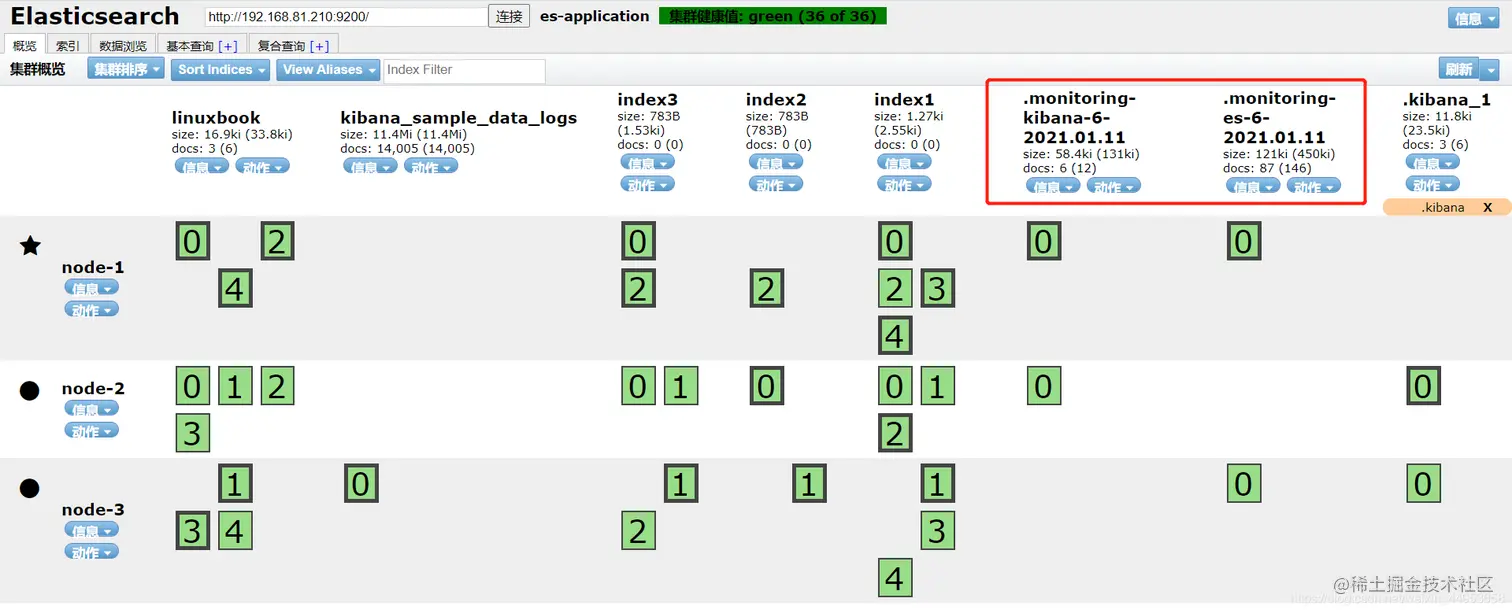Add a new 基本查询 tab with [+]
The width and height of the screenshot is (1512, 613).
coord(228,46)
